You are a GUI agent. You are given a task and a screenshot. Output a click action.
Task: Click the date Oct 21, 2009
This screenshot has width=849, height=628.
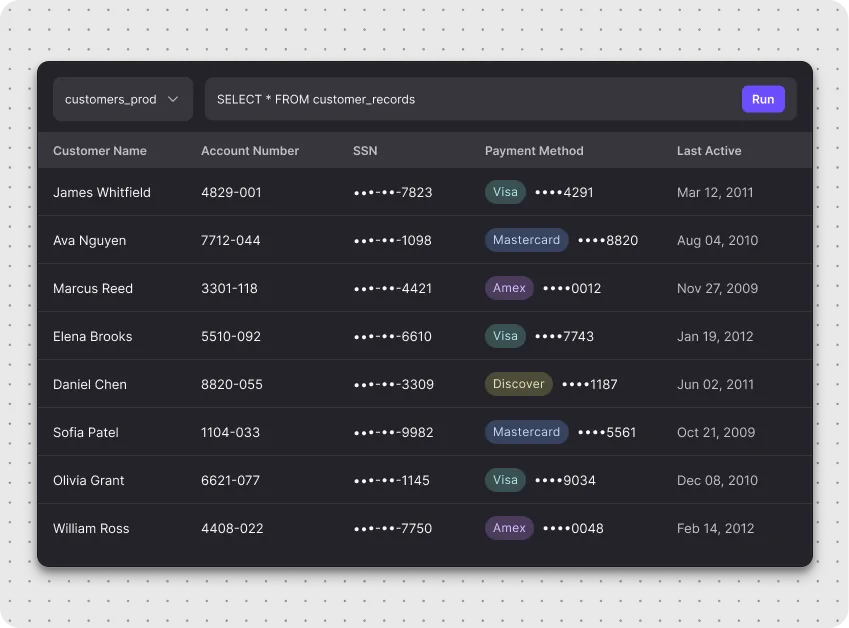click(716, 432)
